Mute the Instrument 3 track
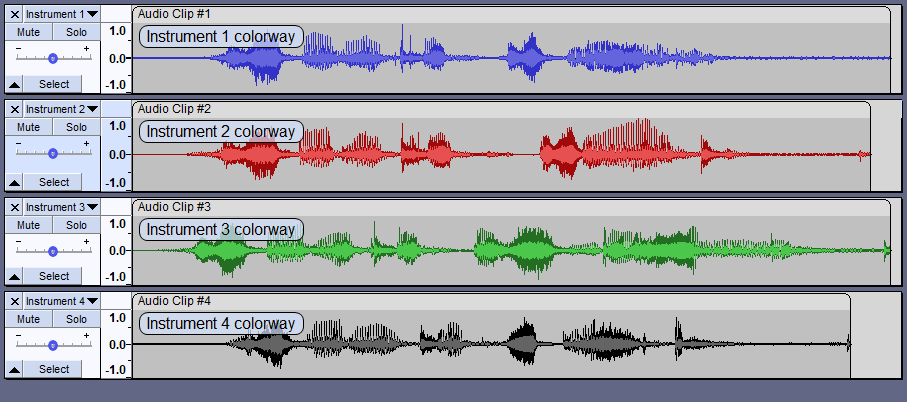Viewport: 907px width, 402px height. [x=28, y=225]
